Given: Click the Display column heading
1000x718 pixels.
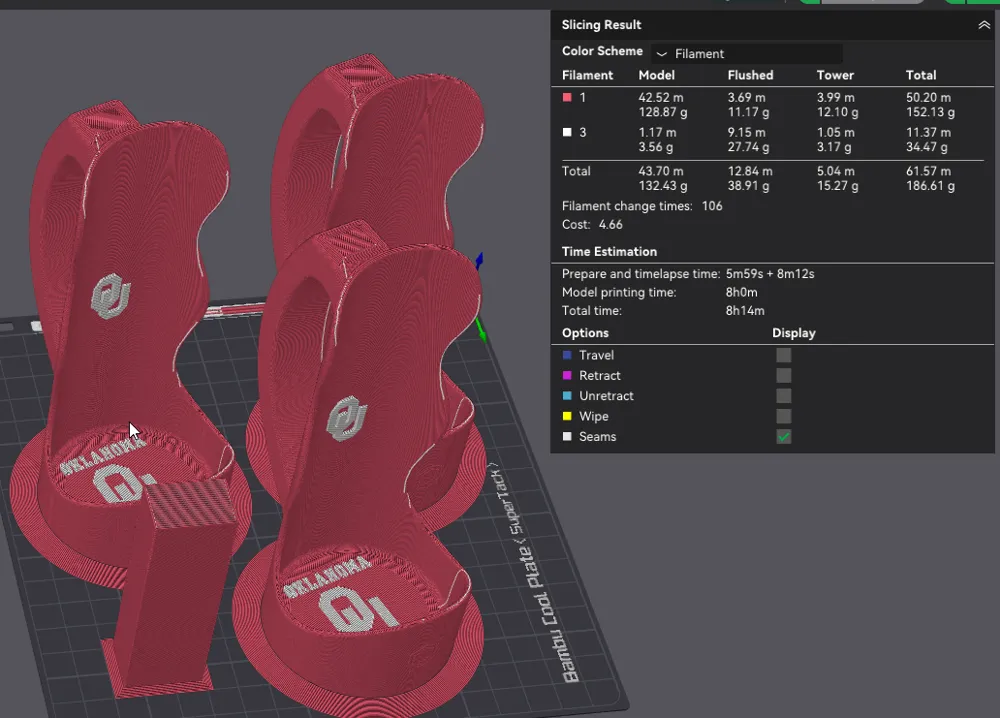Looking at the screenshot, I should (793, 333).
